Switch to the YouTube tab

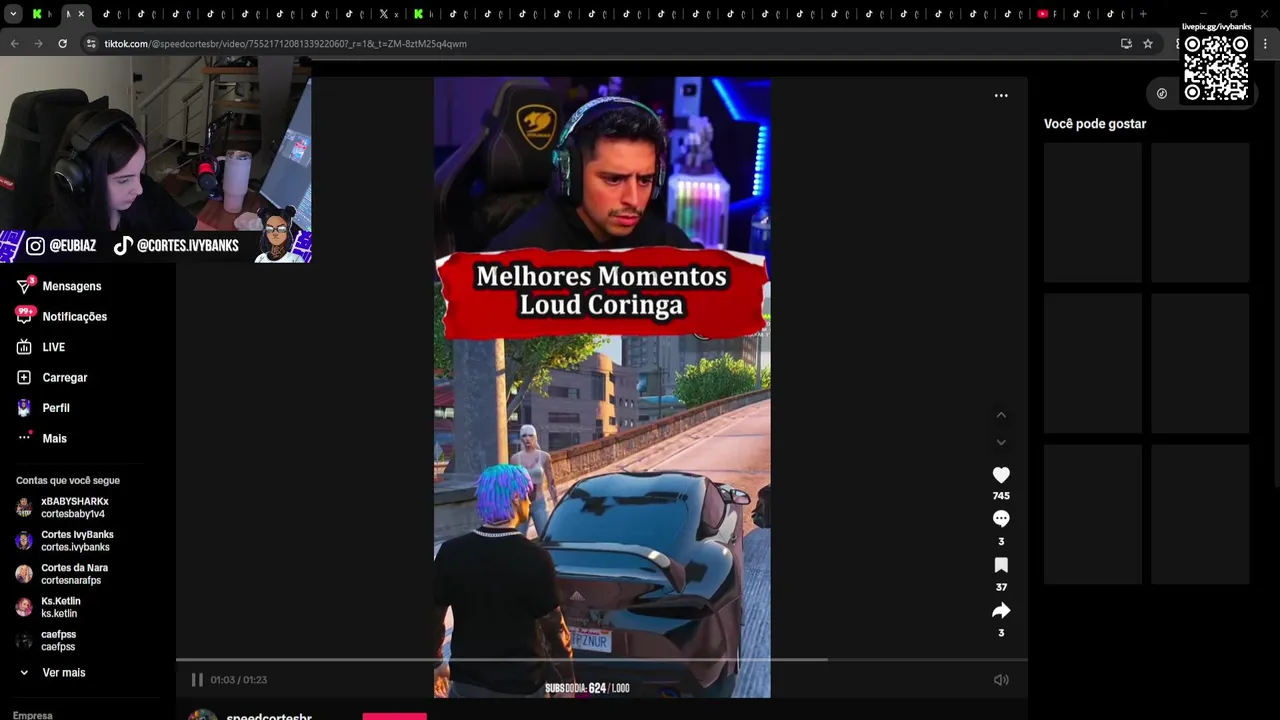point(1047,14)
